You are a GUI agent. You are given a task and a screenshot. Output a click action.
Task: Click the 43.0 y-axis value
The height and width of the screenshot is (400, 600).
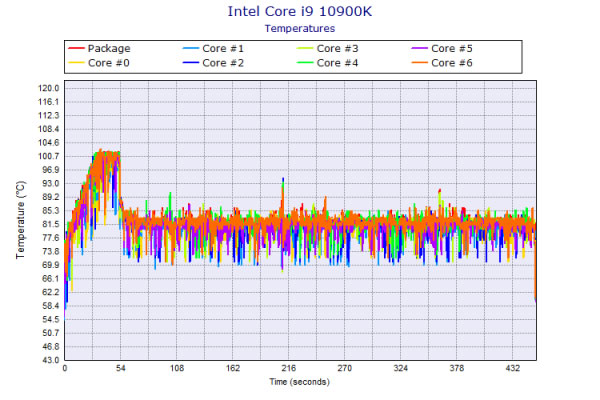[51, 360]
